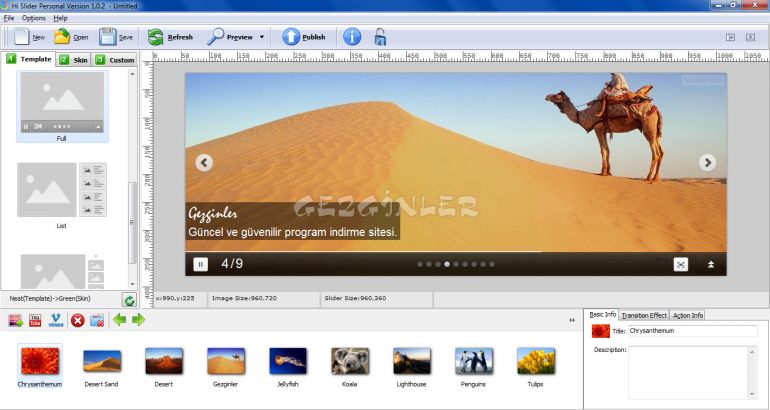This screenshot has height=410, width=770.
Task: Save the project with the Save icon
Action: (116, 37)
